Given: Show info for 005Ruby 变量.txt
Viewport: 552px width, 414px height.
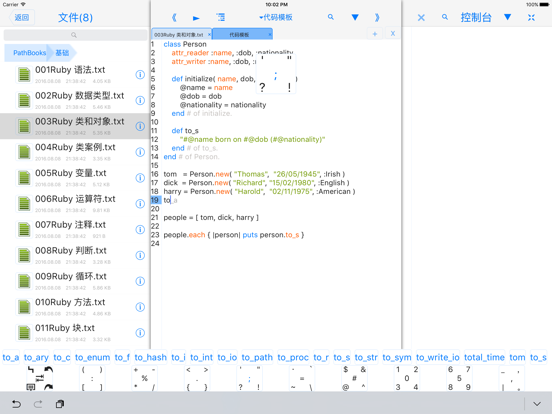Looking at the screenshot, I should tap(140, 178).
